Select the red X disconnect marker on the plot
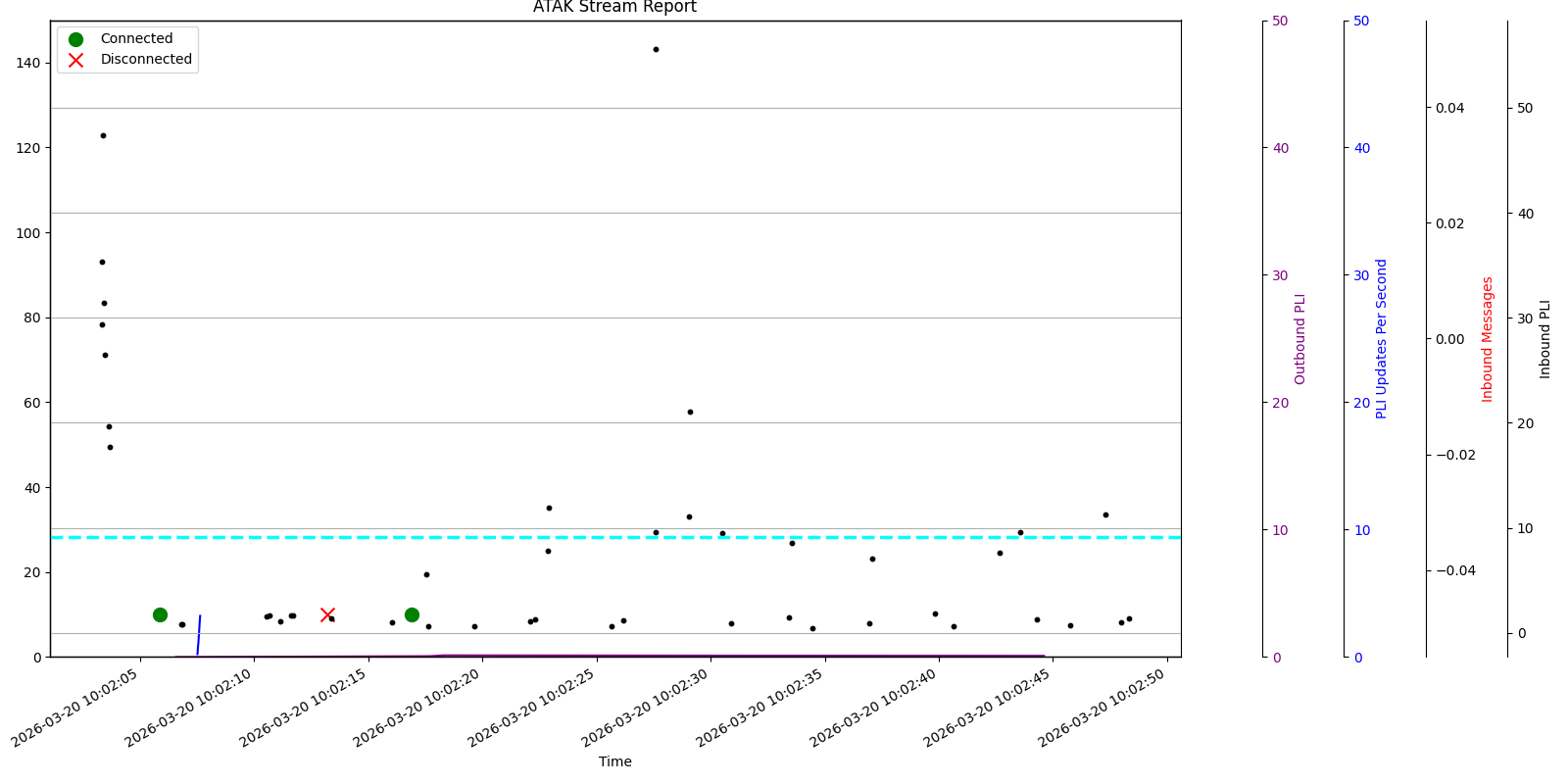 point(327,614)
